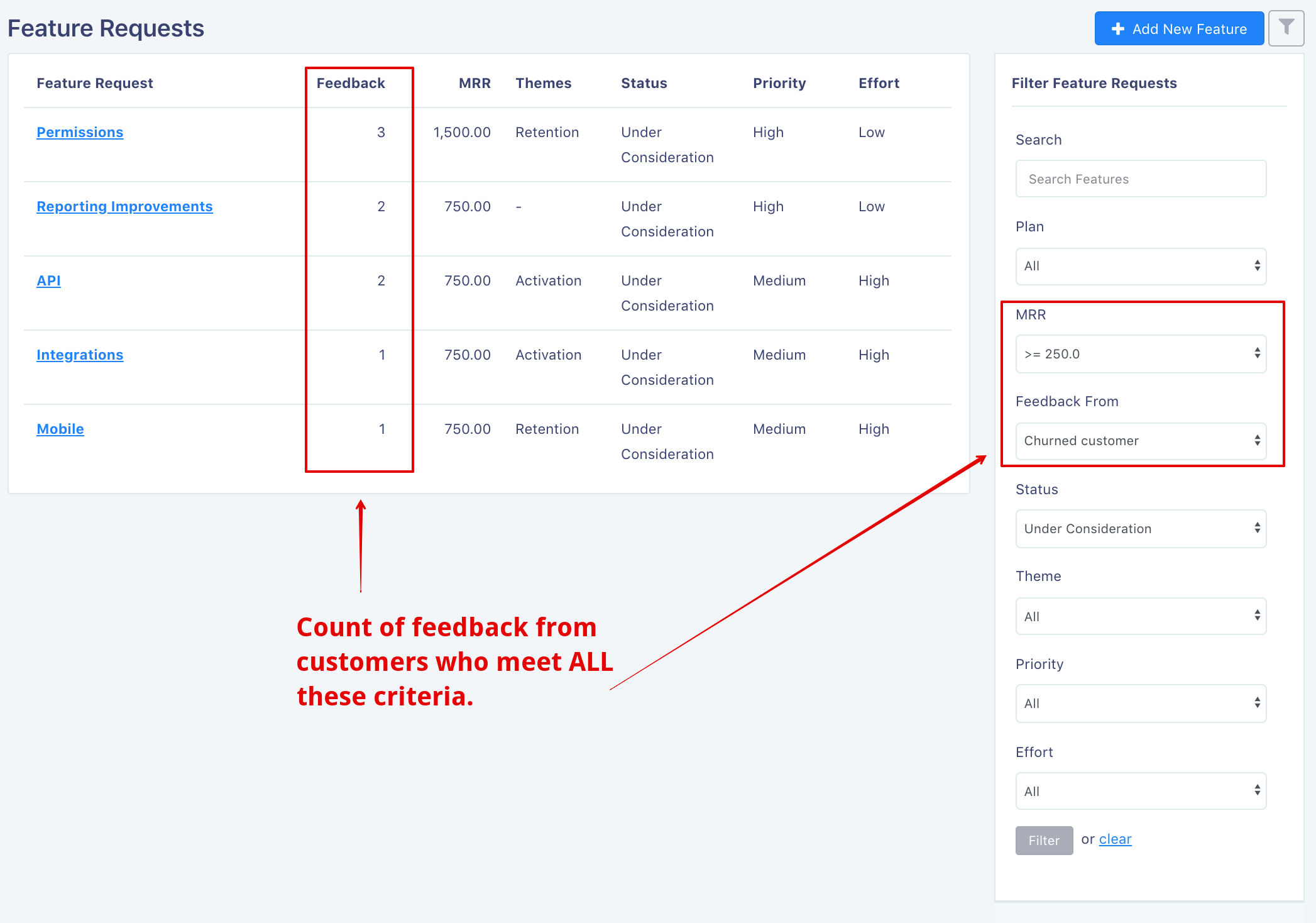Expand the Effort filter dropdown
This screenshot has width=1316, height=923.
click(1141, 791)
